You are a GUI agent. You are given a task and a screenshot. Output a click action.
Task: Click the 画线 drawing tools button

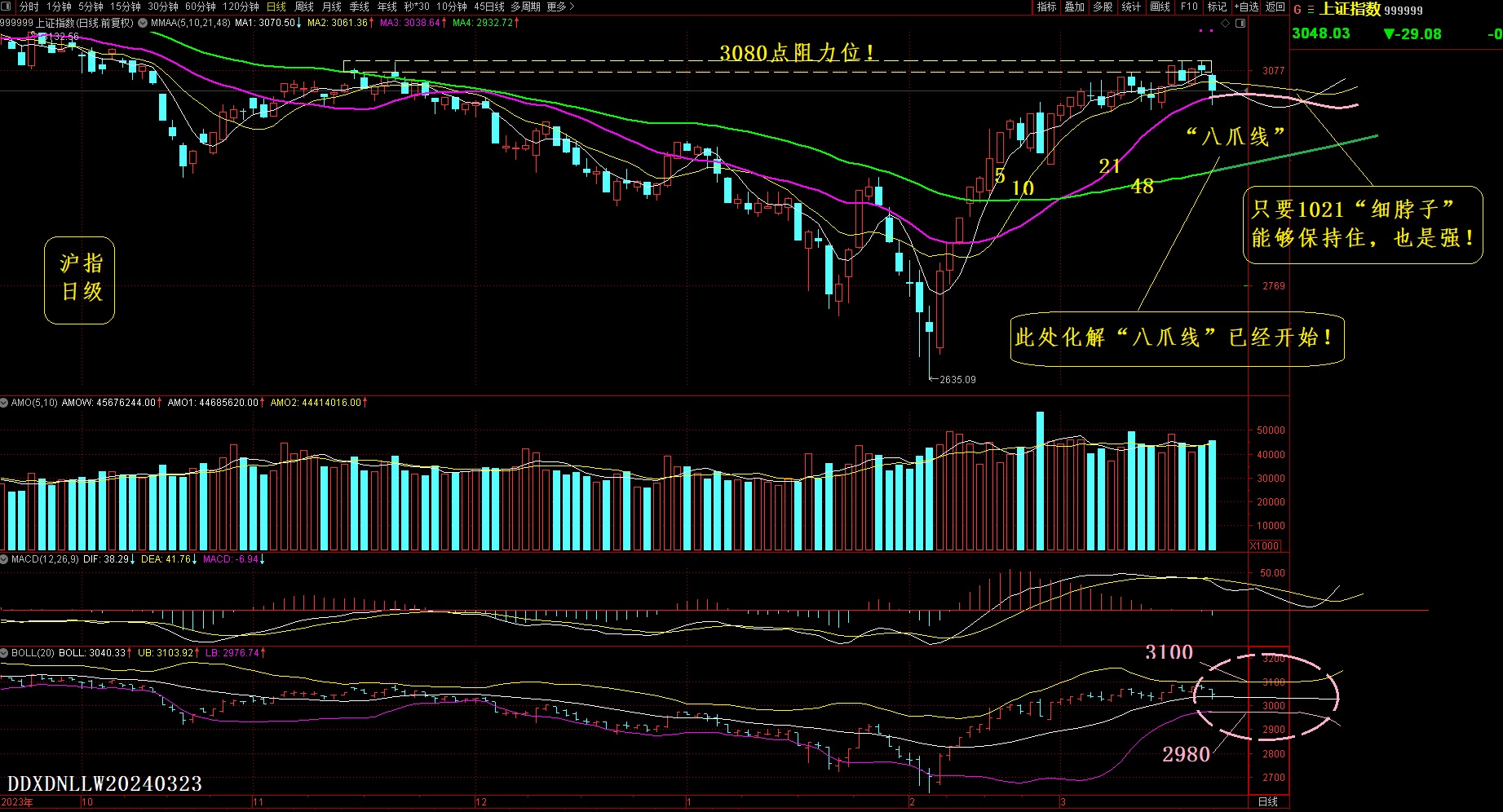[x=1160, y=7]
